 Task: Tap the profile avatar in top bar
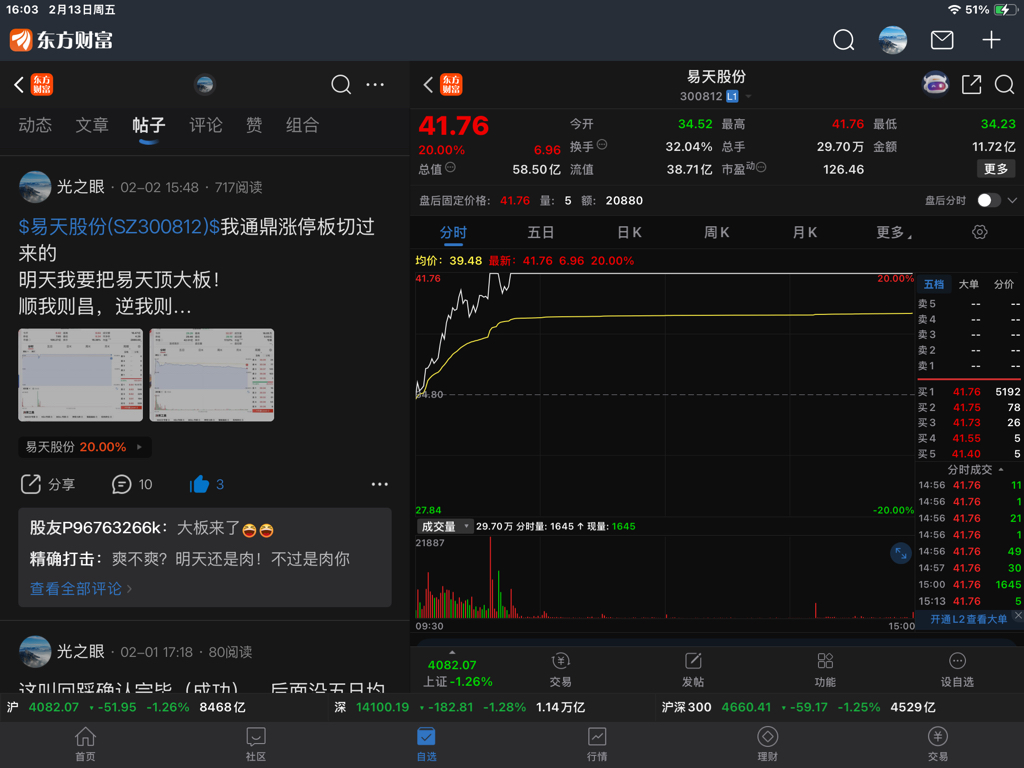click(x=893, y=40)
